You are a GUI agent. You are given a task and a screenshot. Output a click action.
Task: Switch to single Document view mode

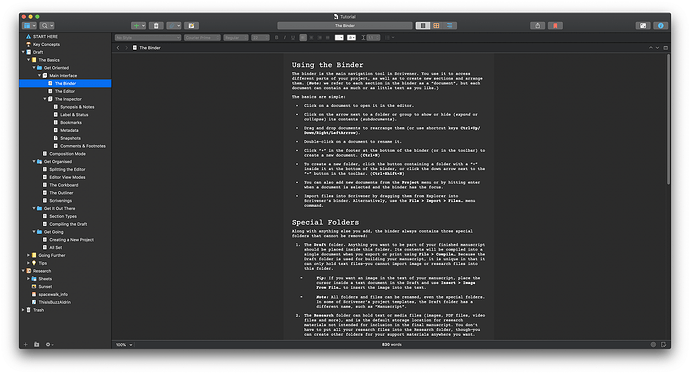click(423, 26)
